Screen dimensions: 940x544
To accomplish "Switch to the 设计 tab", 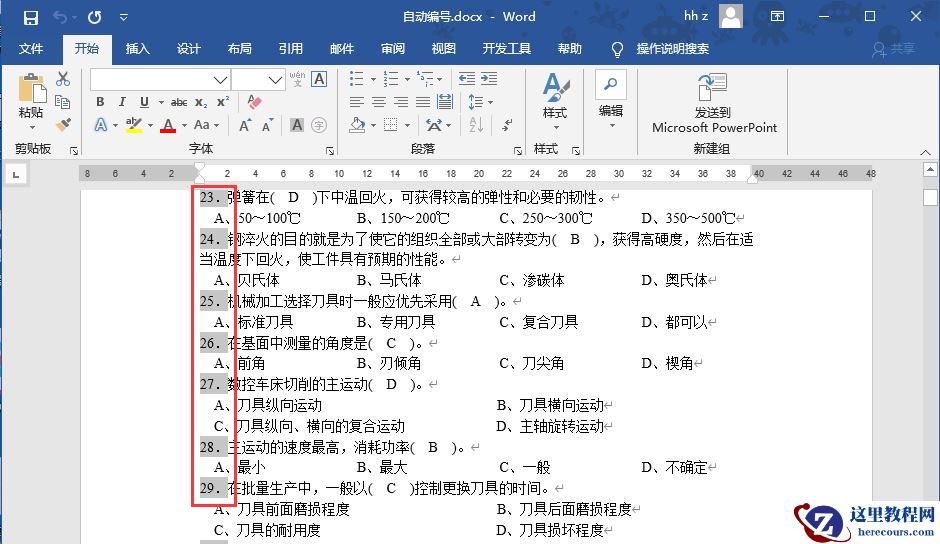I will 188,49.
